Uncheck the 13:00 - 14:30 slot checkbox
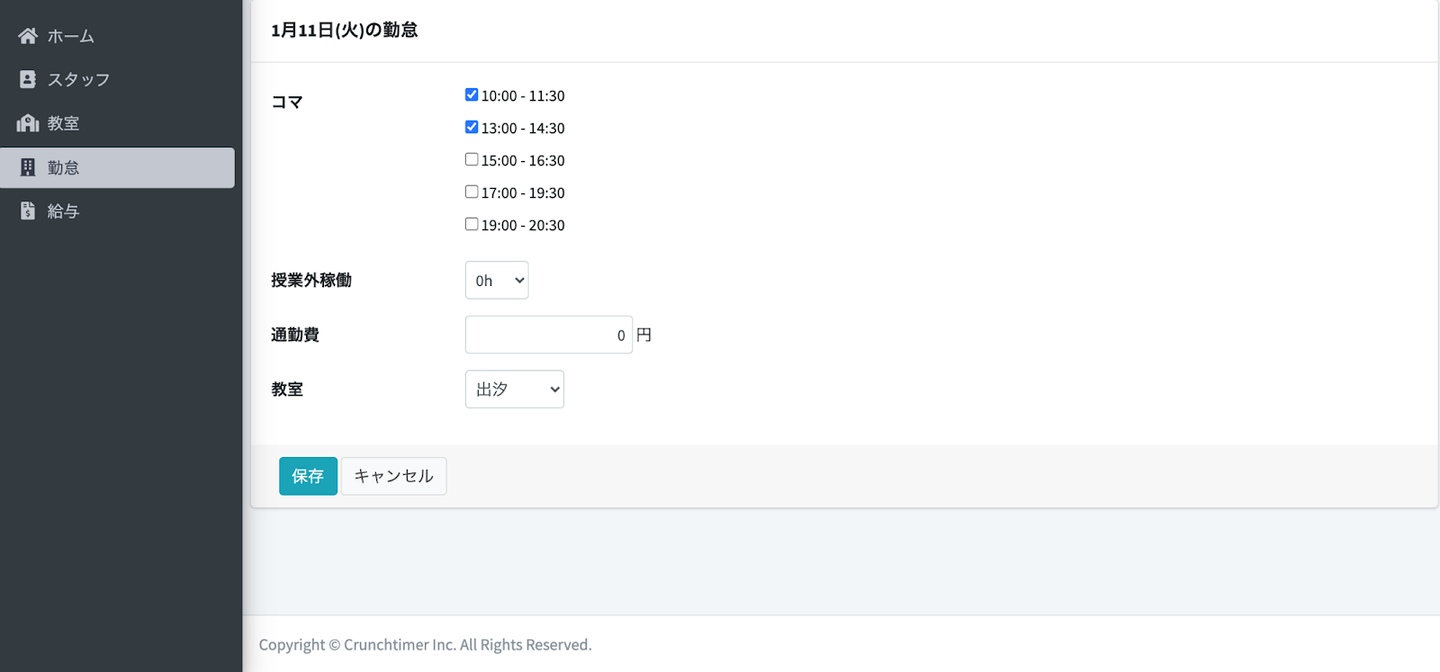The width and height of the screenshot is (1440, 672). [x=472, y=127]
